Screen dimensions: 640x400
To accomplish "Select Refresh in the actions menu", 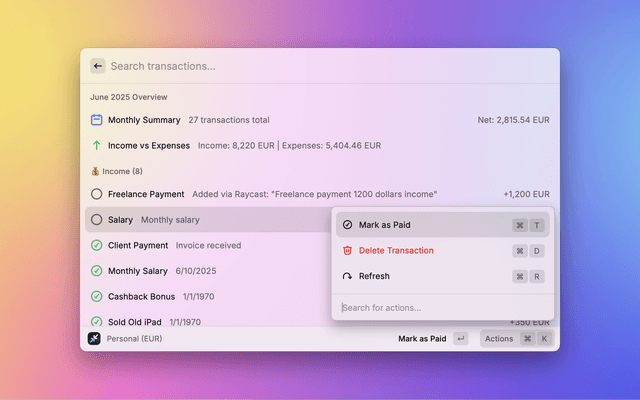I will tap(374, 276).
